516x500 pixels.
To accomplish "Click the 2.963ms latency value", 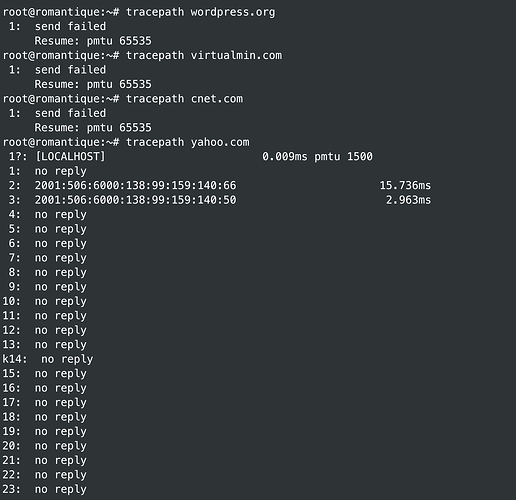I will [408, 200].
